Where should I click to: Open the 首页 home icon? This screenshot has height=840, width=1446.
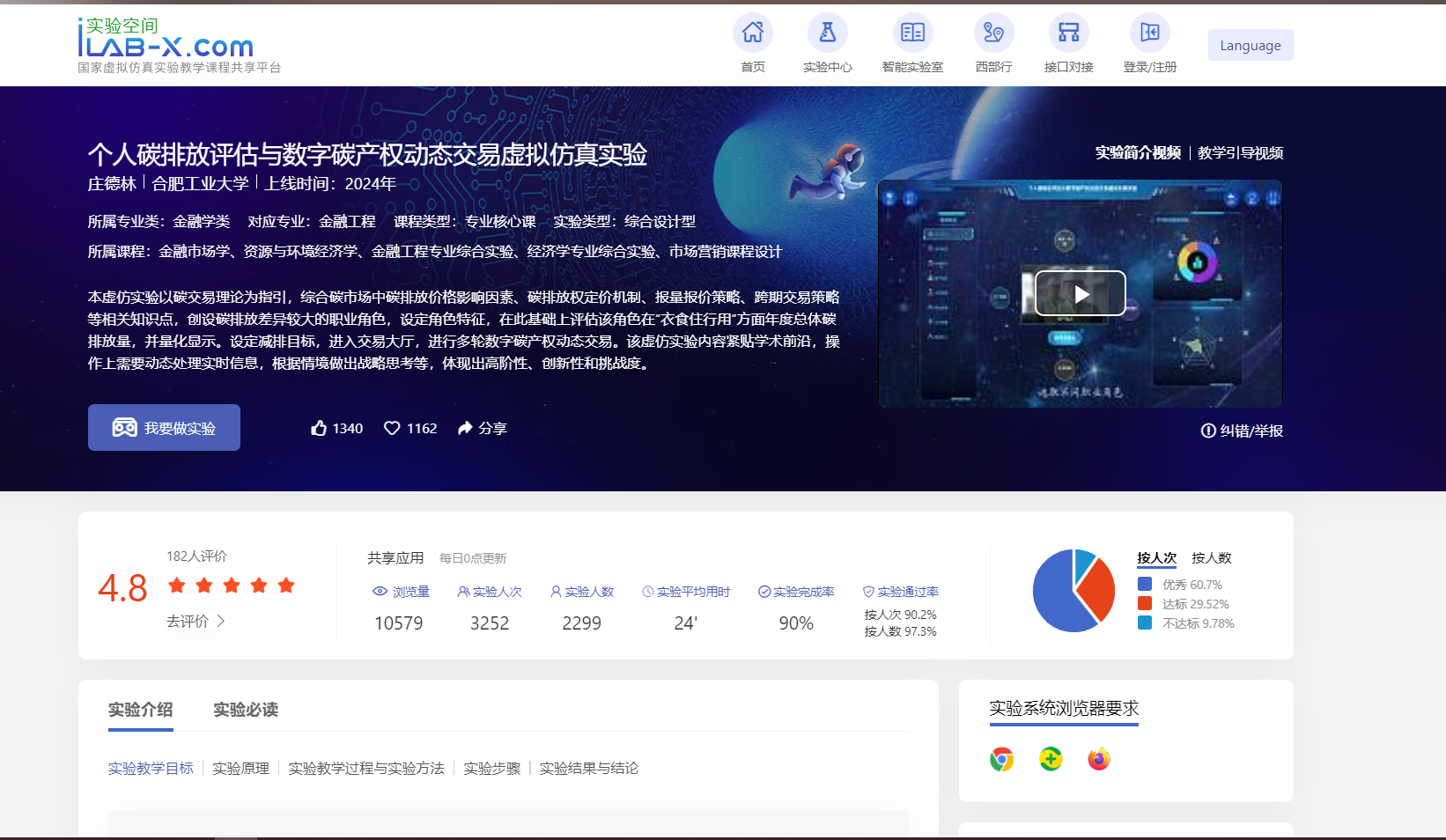click(752, 33)
